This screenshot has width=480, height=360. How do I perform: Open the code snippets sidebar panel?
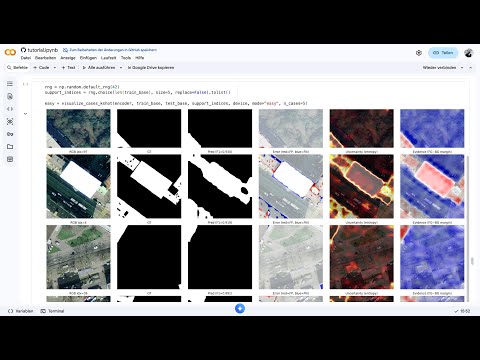10,109
